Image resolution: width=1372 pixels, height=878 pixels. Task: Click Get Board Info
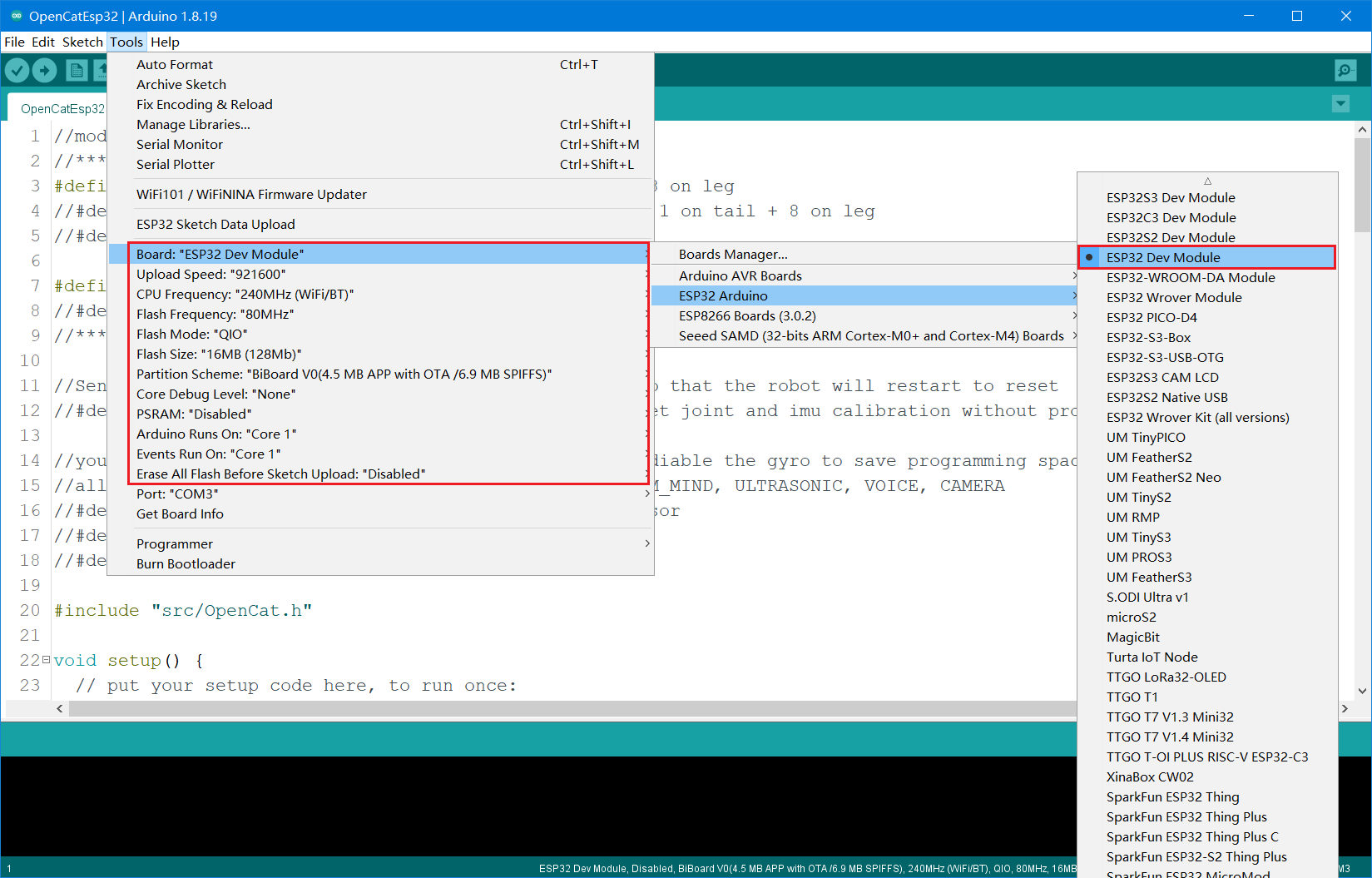(180, 514)
